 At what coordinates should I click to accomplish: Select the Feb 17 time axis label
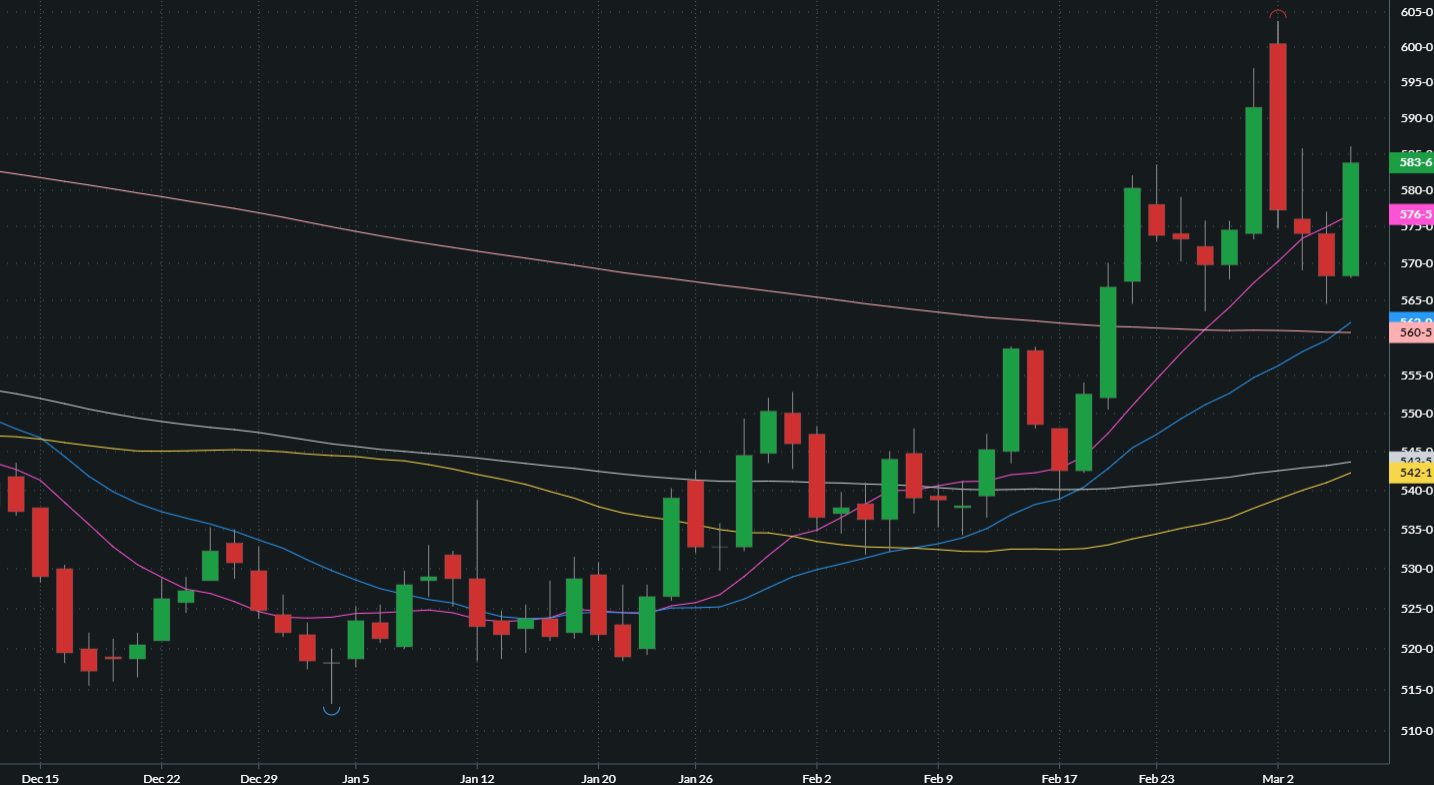tap(1058, 777)
